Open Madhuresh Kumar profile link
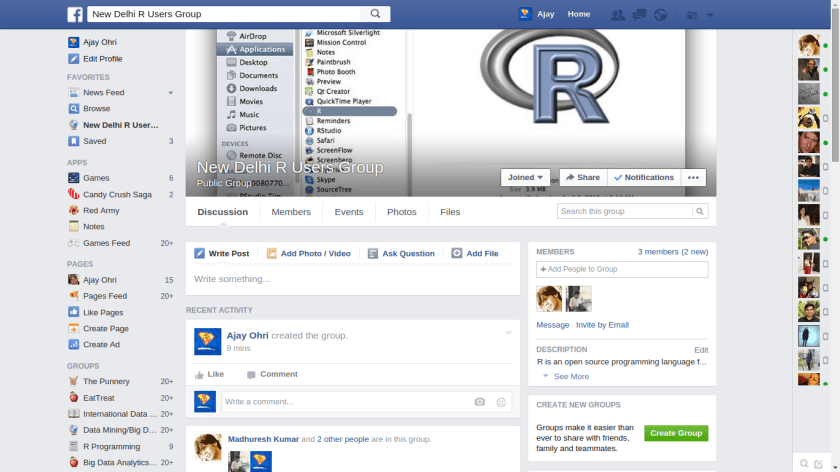Image resolution: width=840 pixels, height=472 pixels. [x=263, y=439]
